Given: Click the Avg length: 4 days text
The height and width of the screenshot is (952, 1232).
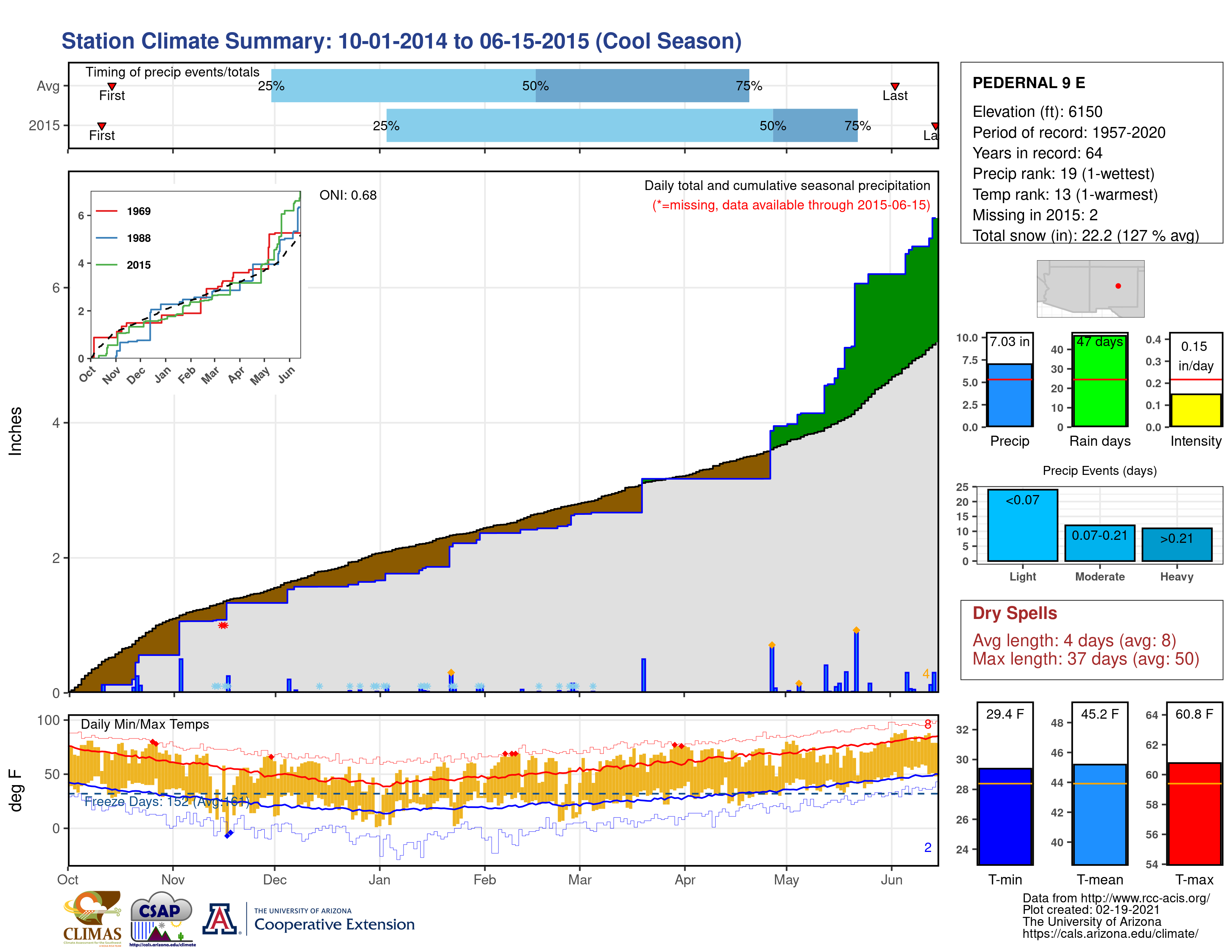Looking at the screenshot, I should 1074,641.
